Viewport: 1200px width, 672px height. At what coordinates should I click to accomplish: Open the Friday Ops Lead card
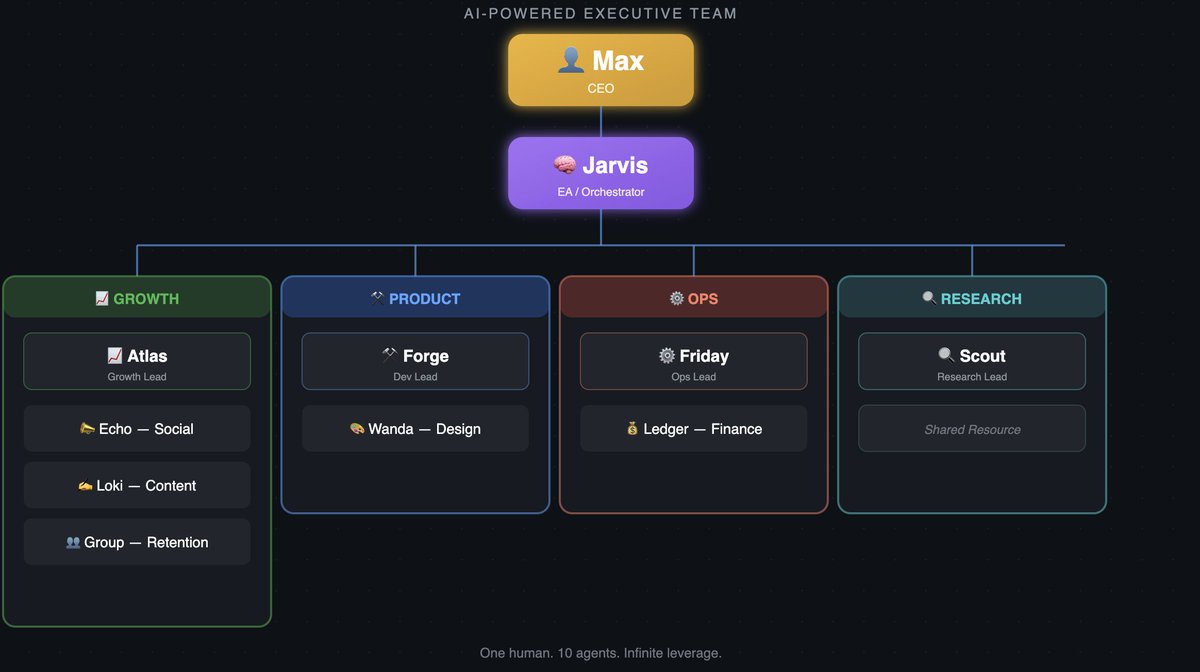pyautogui.click(x=694, y=361)
